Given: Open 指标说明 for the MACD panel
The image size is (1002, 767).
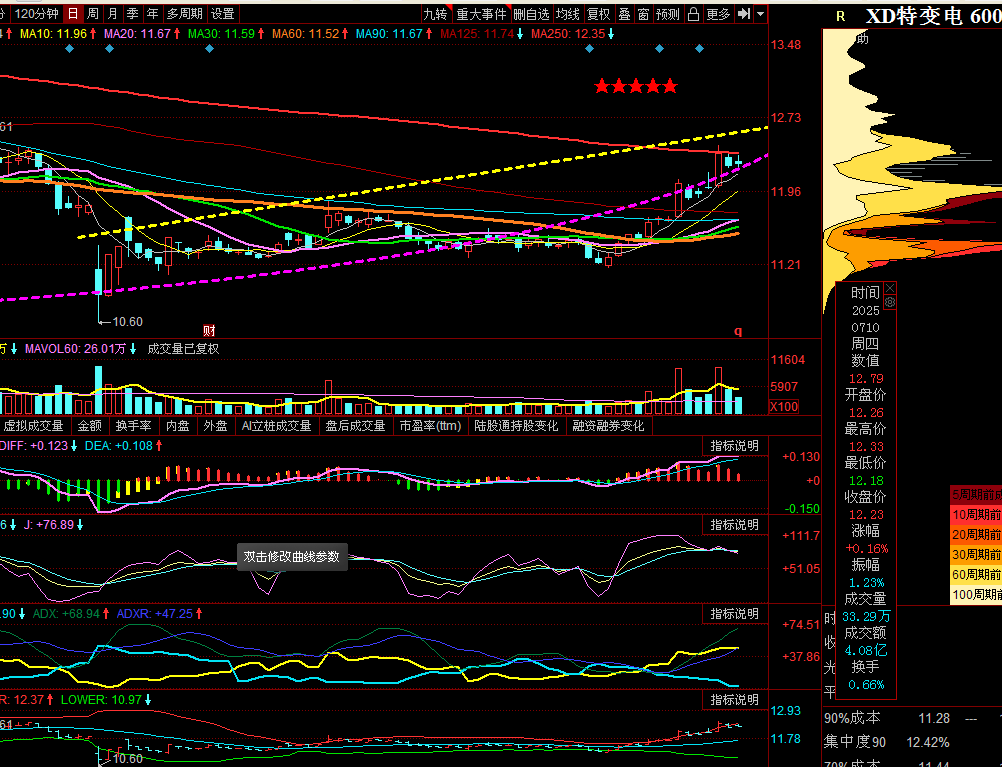Looking at the screenshot, I should pyautogui.click(x=734, y=445).
